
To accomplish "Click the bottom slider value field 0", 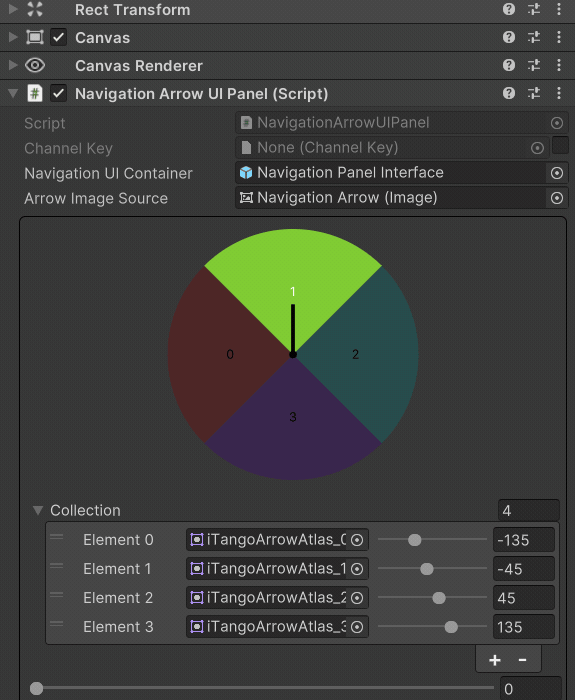I will click(530, 689).
